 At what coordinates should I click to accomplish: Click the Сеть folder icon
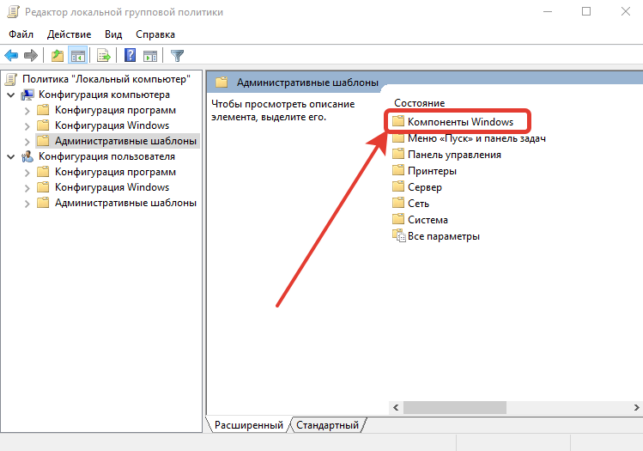398,203
